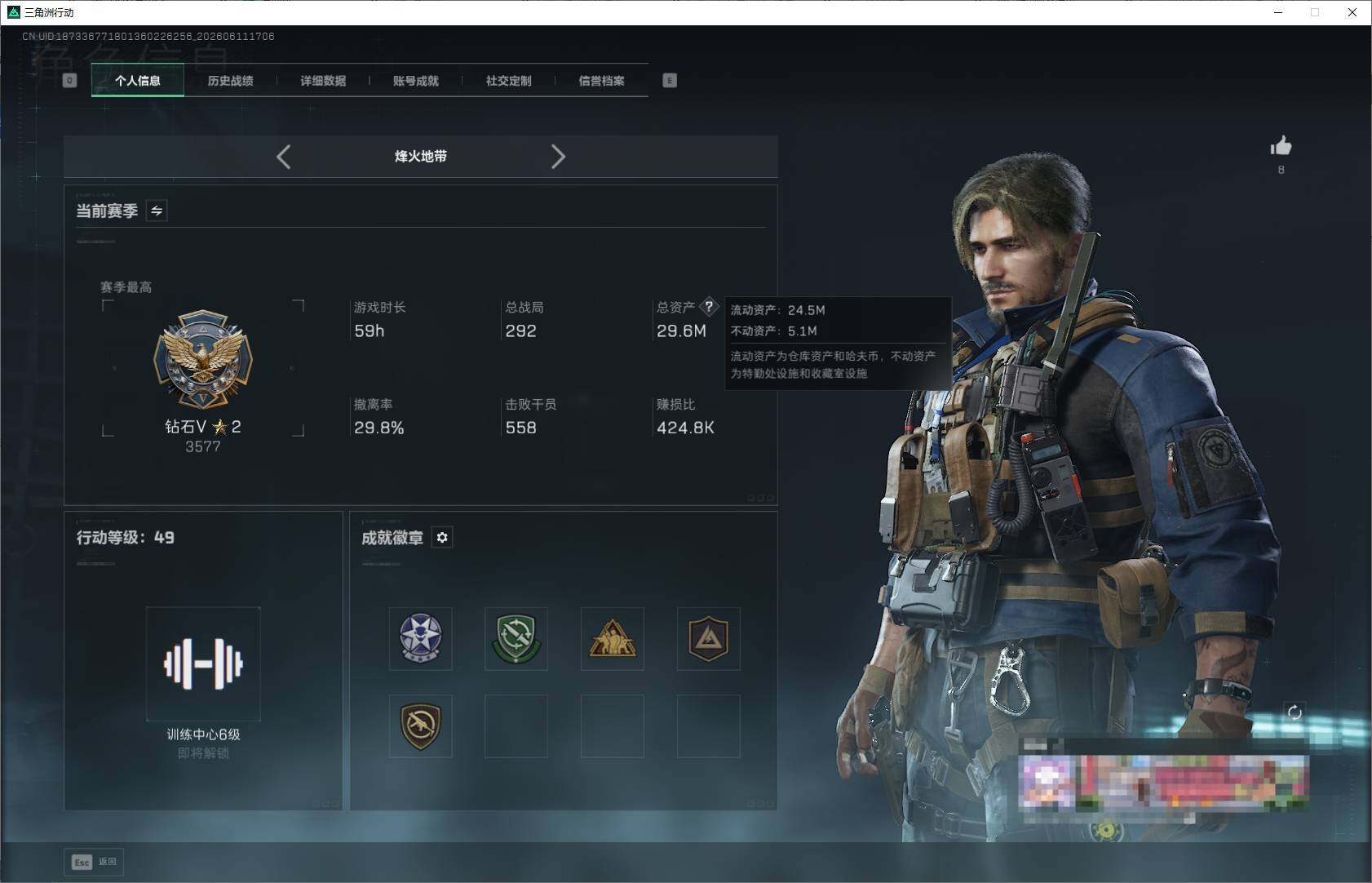Rotate character with the refresh icon
Image resolution: width=1372 pixels, height=883 pixels.
tap(1295, 712)
